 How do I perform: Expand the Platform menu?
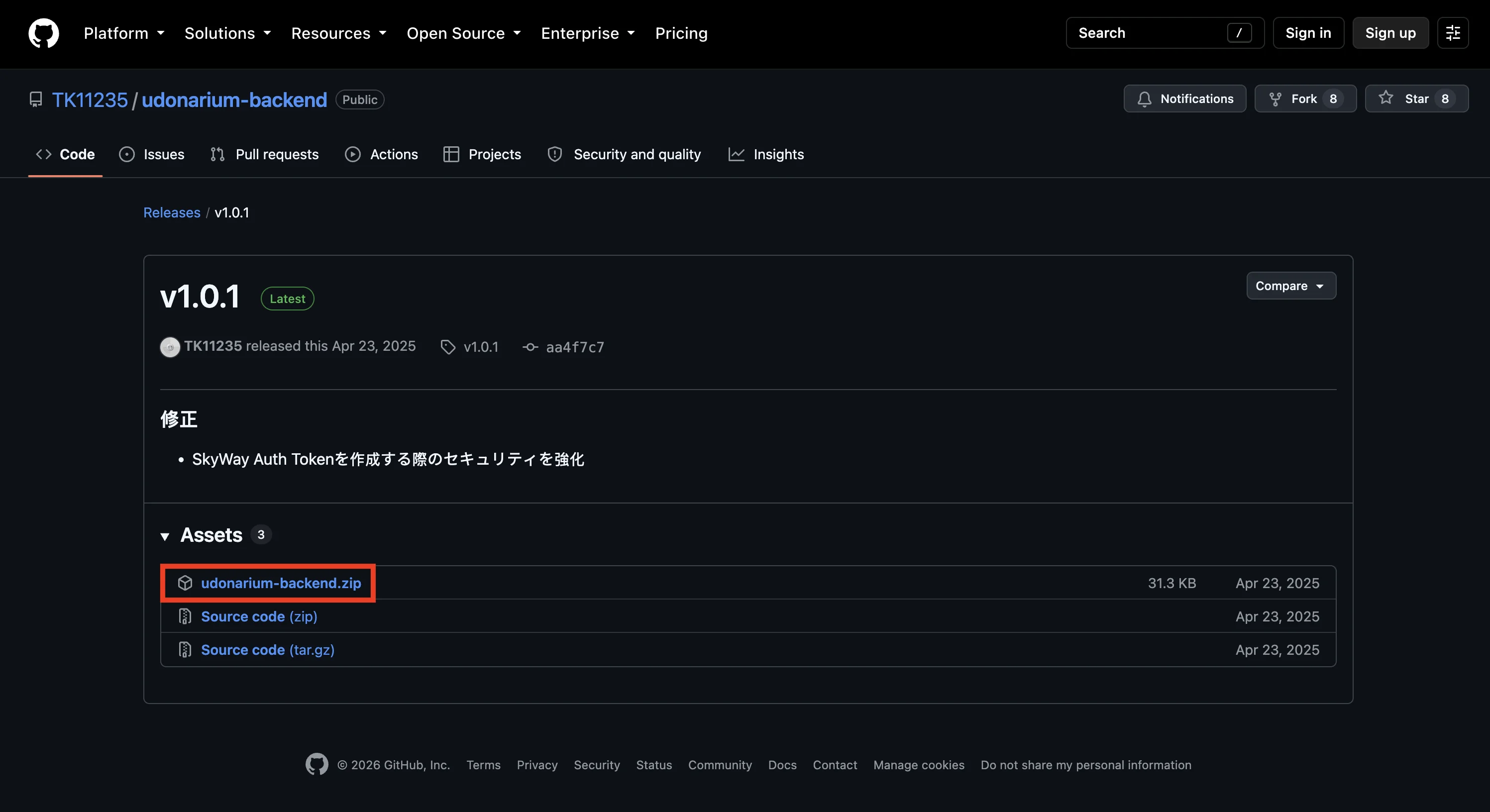[124, 33]
